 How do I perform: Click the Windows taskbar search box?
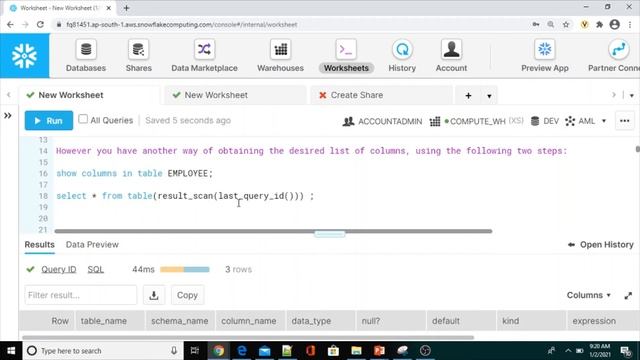coord(102,351)
